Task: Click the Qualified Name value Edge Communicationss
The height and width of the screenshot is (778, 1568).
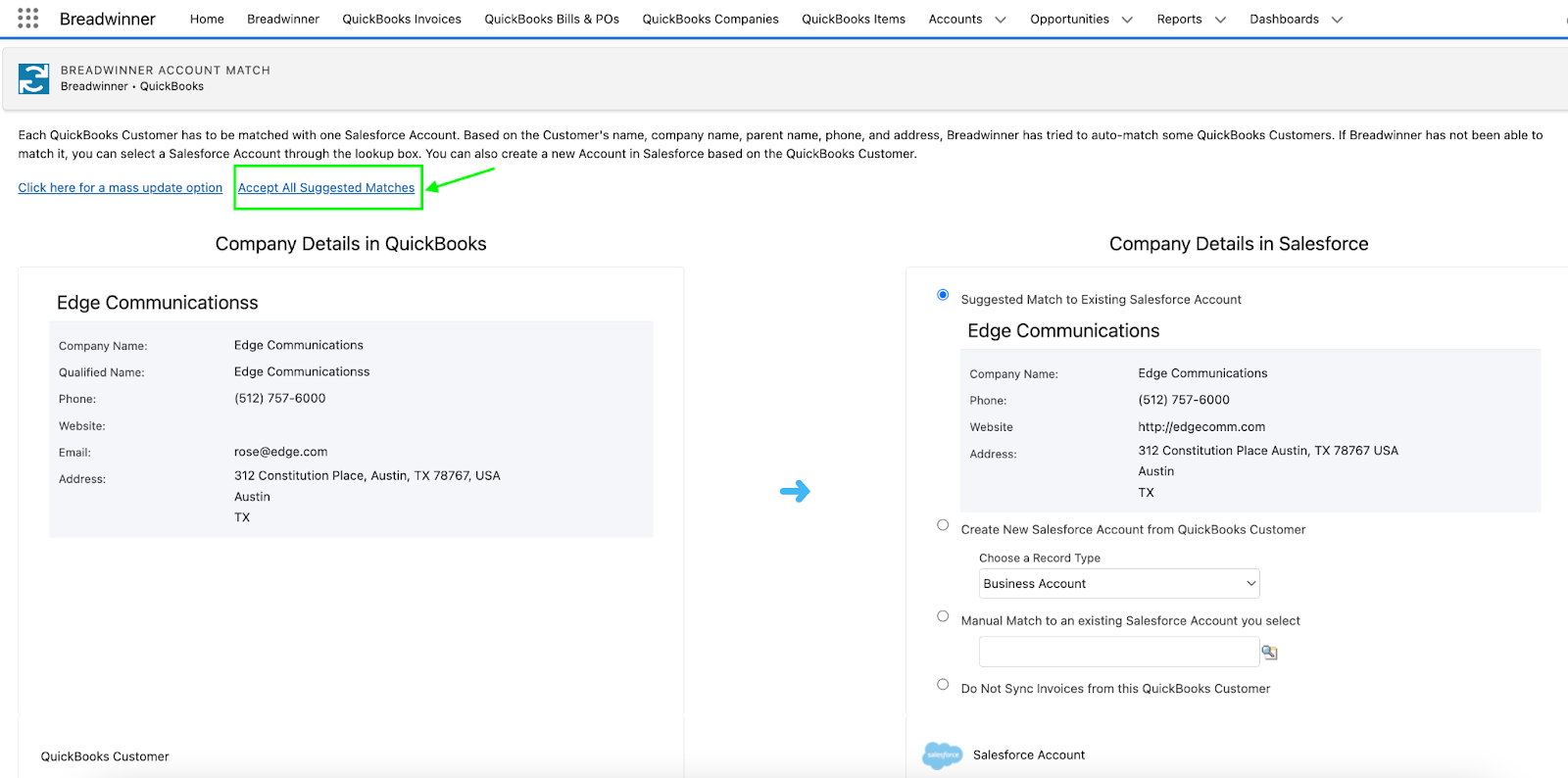Action: click(302, 372)
